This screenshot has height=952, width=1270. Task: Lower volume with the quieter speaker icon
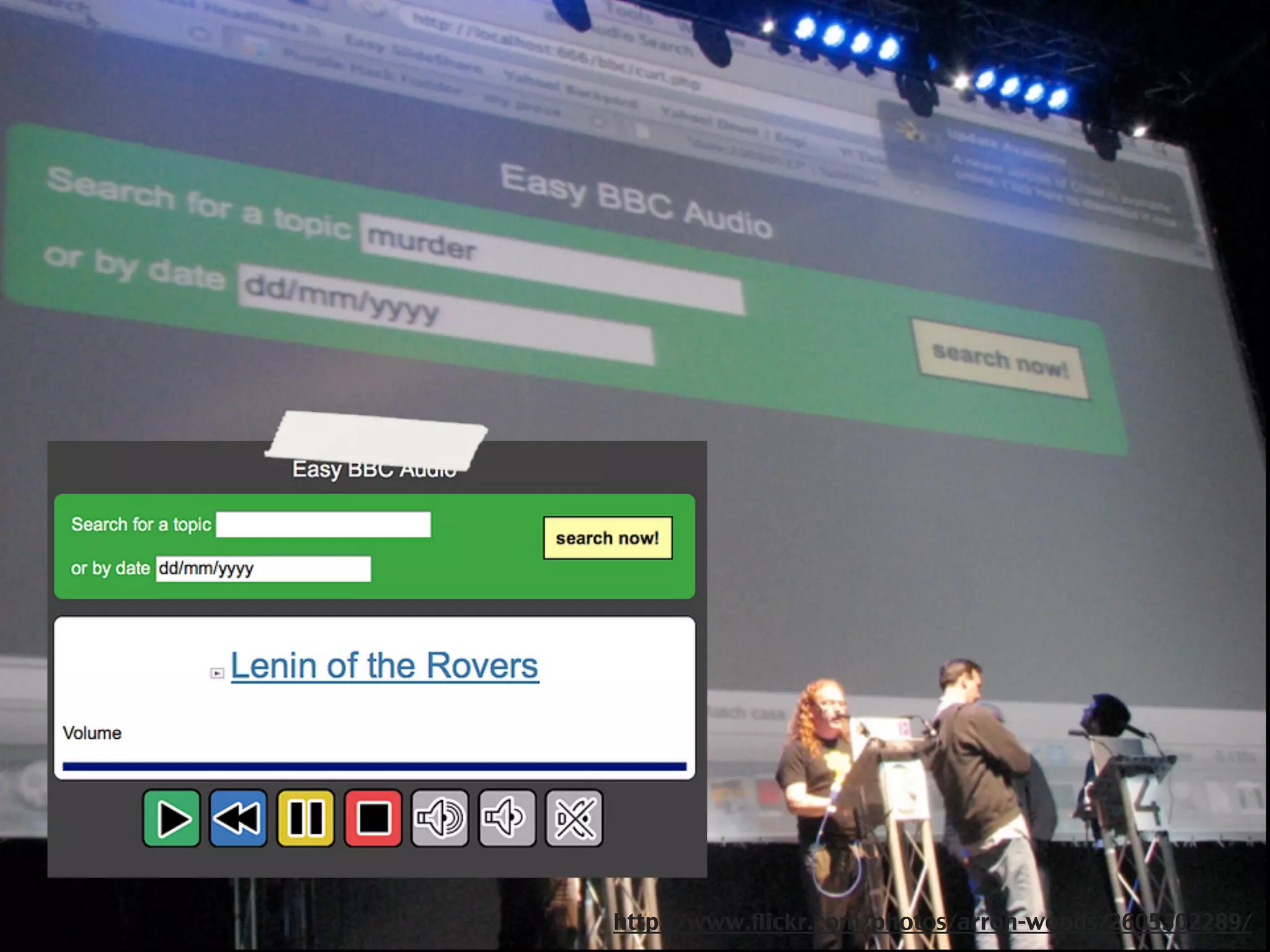pyautogui.click(x=507, y=818)
